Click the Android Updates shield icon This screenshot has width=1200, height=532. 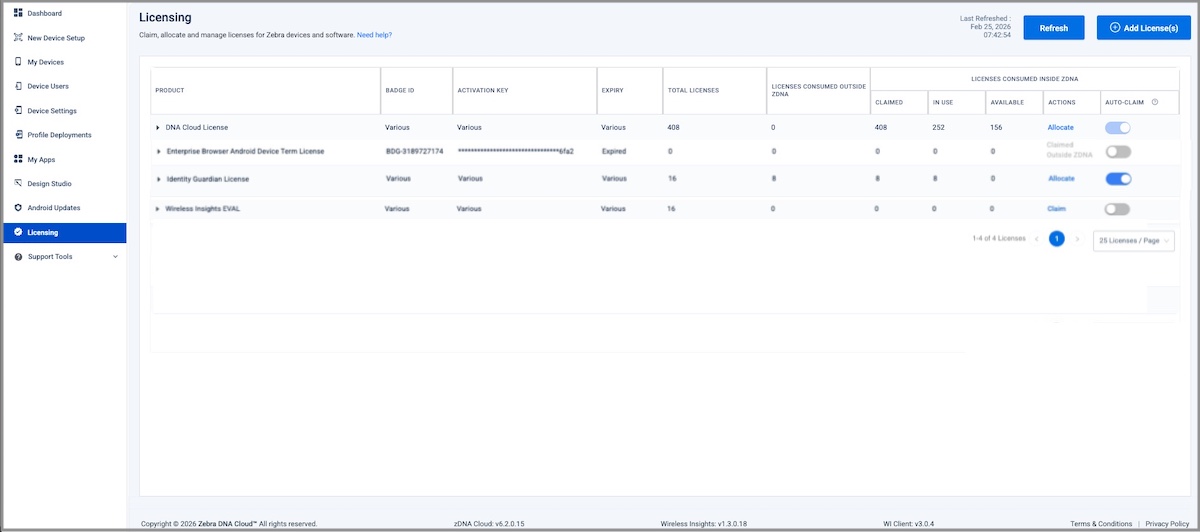(18, 208)
